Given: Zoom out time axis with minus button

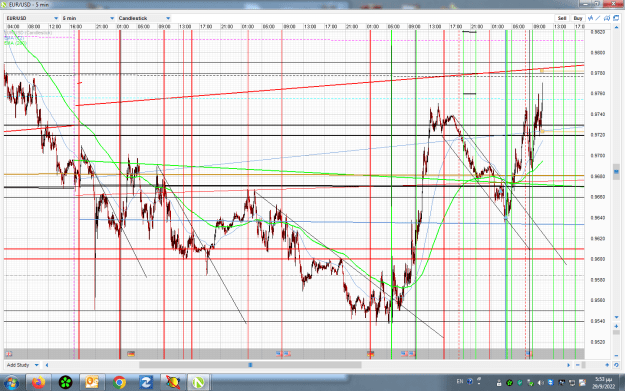Looking at the screenshot, I should coord(578,365).
